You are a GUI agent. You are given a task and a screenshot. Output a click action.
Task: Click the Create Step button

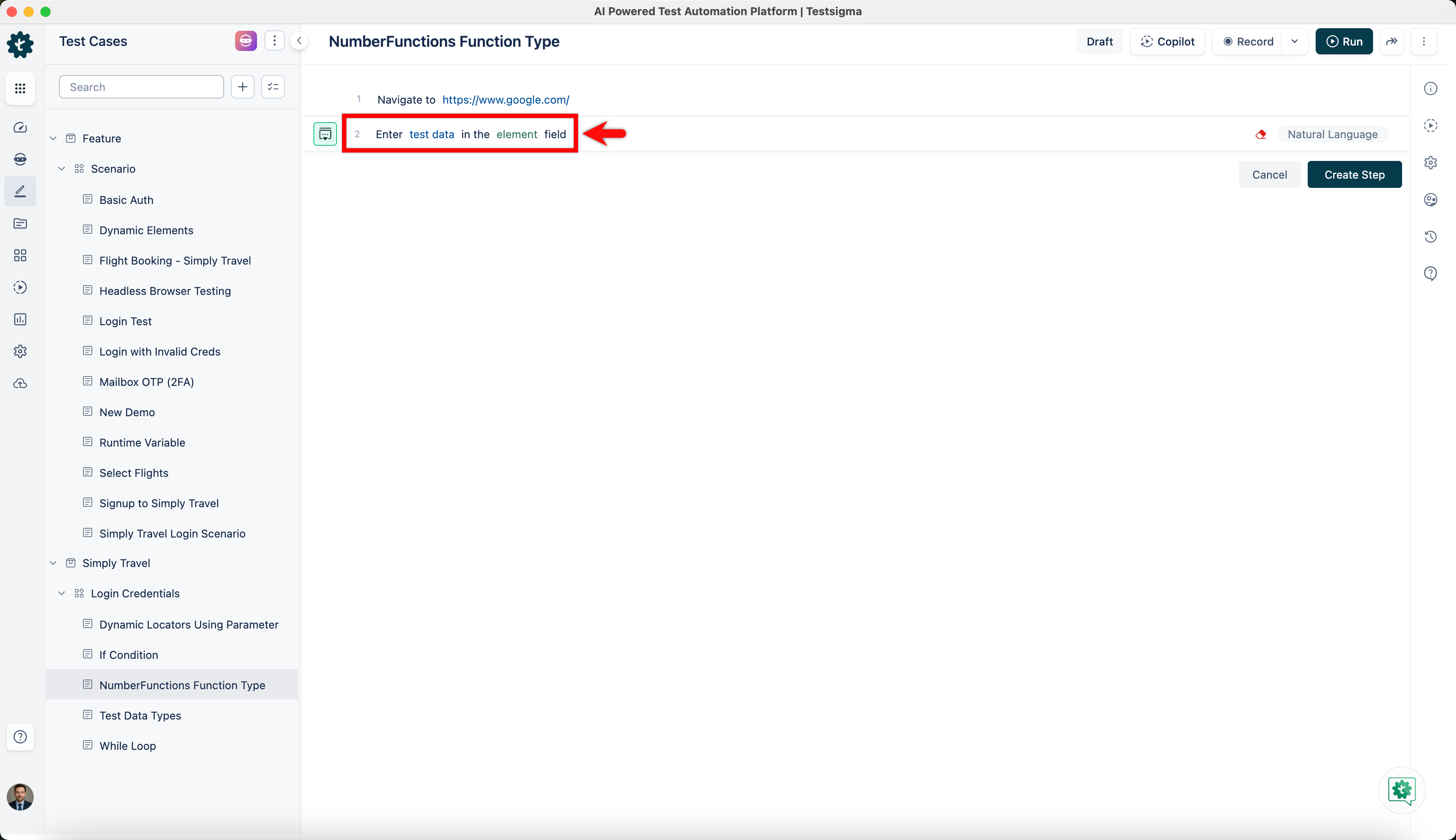click(1354, 175)
